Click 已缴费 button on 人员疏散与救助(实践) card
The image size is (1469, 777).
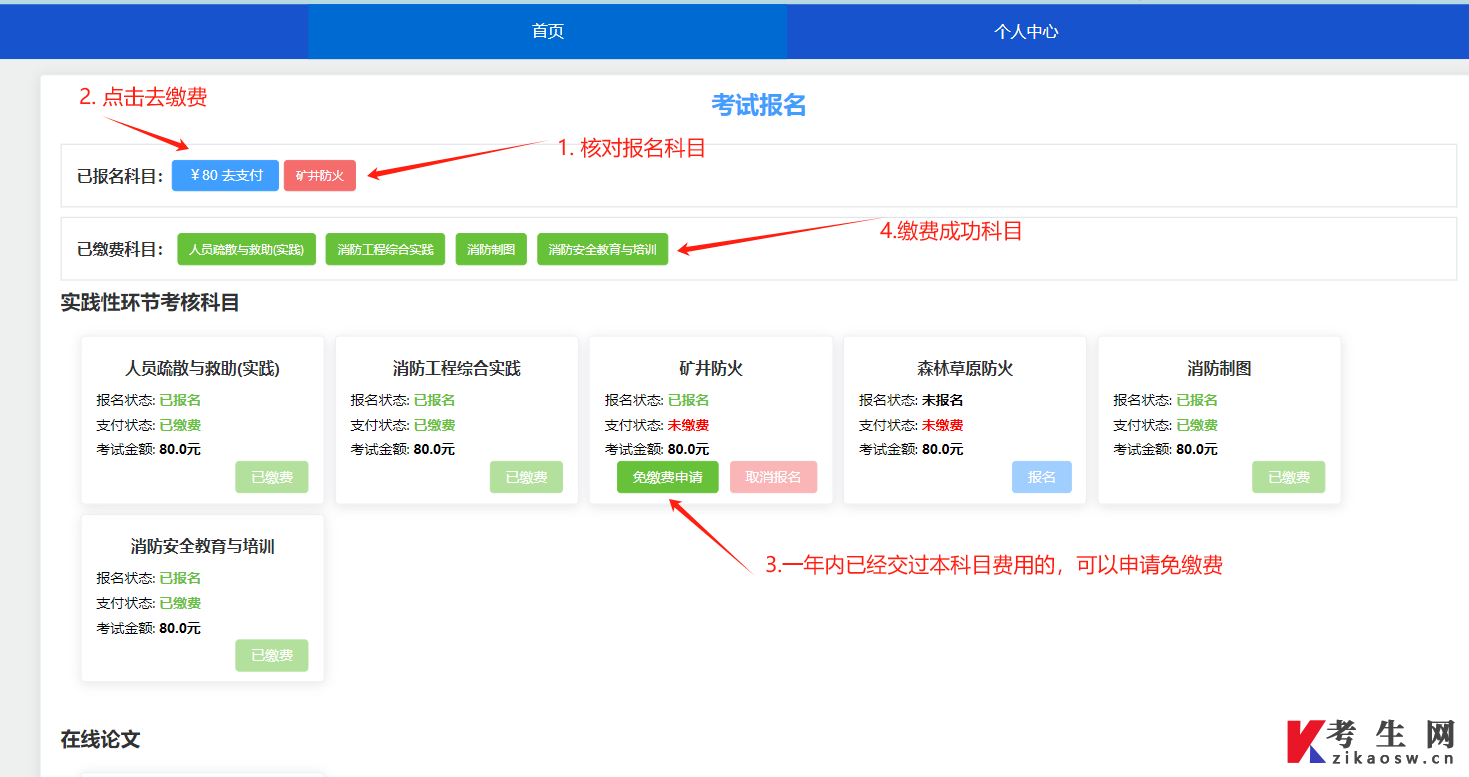[x=272, y=477]
